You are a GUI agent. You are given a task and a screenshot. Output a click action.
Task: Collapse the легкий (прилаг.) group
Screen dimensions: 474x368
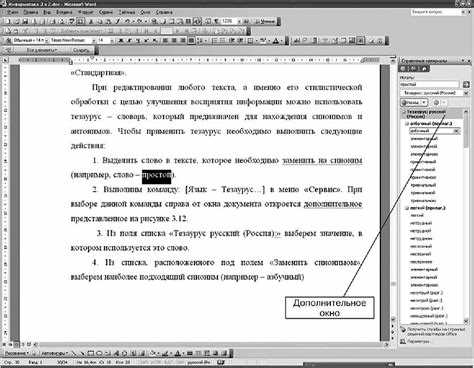tap(407, 208)
